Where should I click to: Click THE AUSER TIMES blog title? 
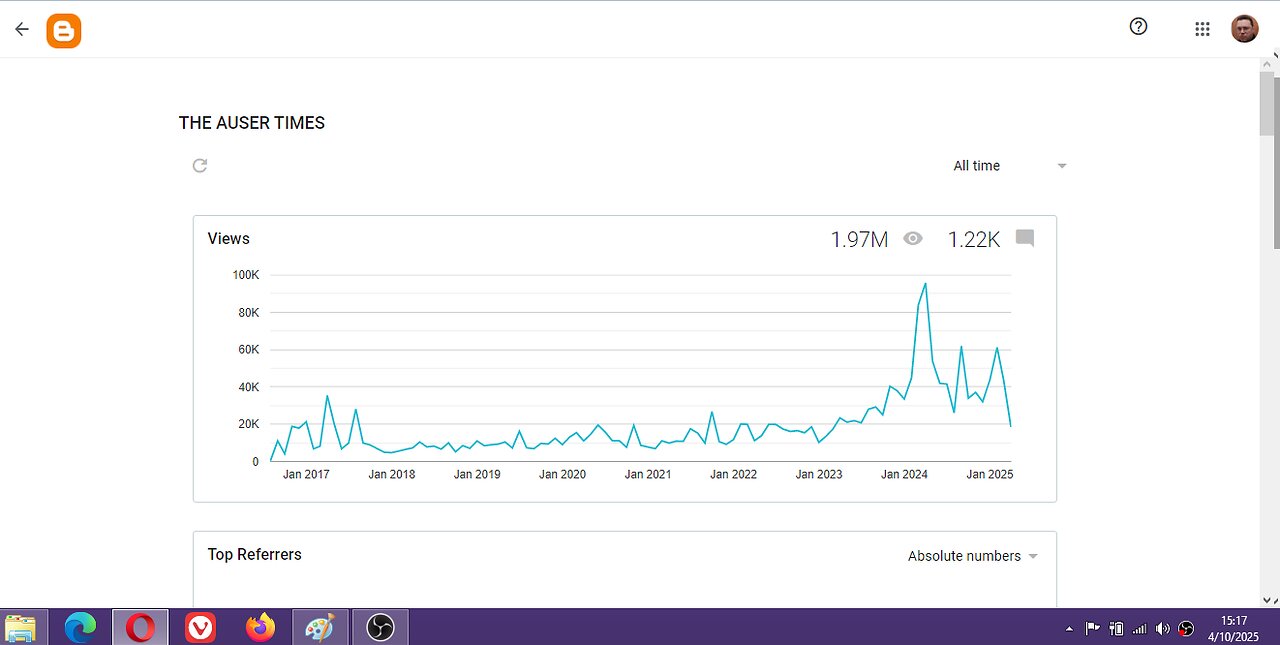pos(252,123)
